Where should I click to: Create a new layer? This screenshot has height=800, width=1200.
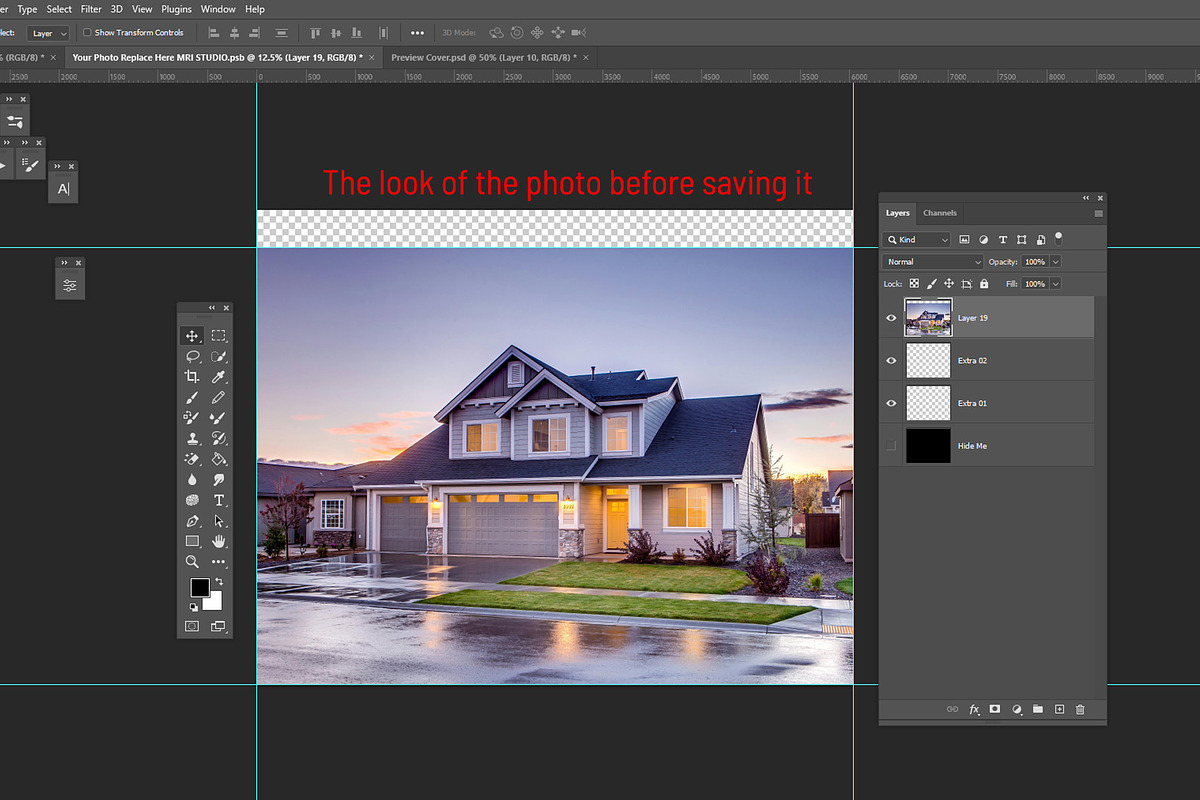(1059, 709)
